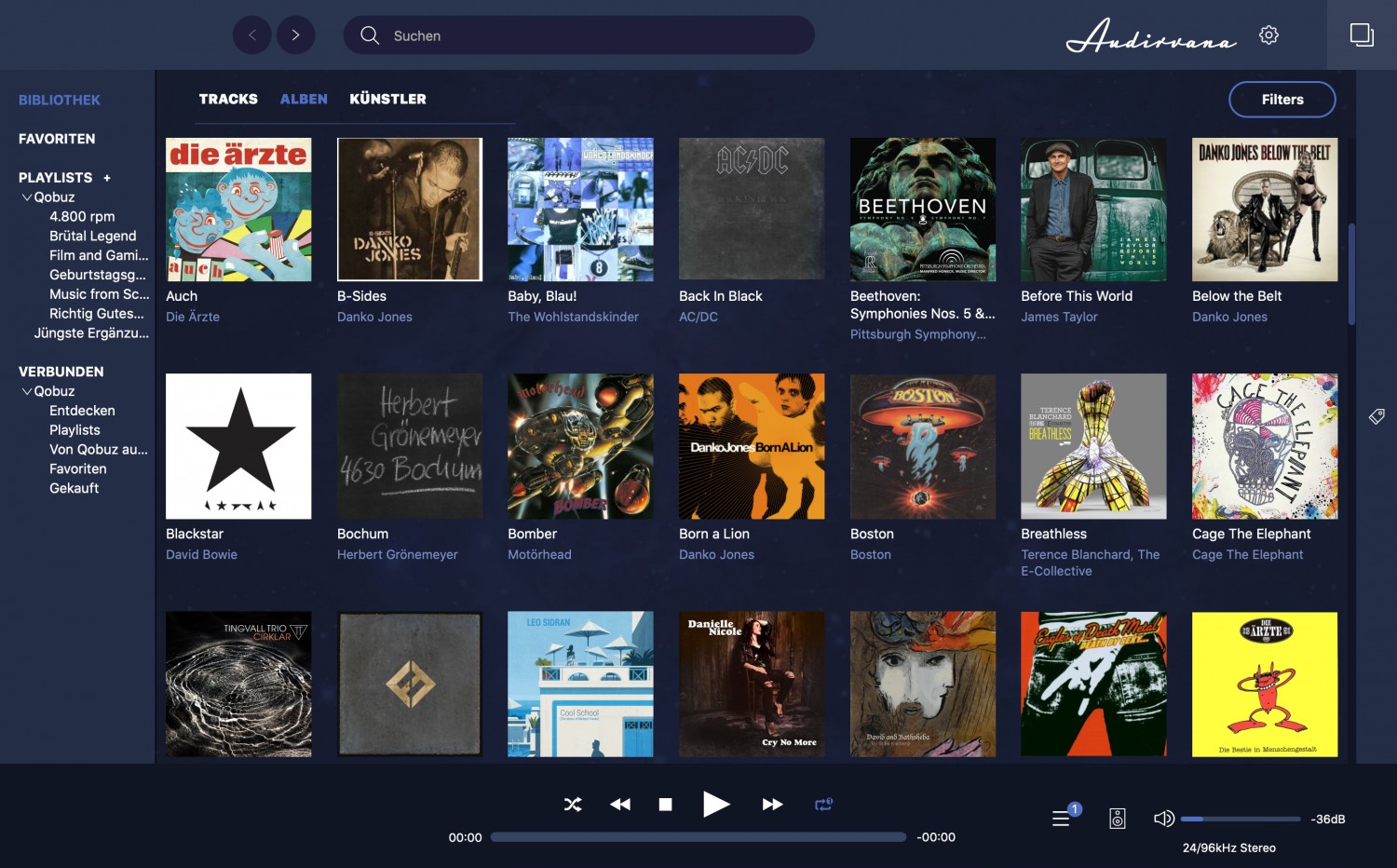This screenshot has height=868, width=1397.
Task: Toggle repeat mode
Action: click(x=823, y=804)
